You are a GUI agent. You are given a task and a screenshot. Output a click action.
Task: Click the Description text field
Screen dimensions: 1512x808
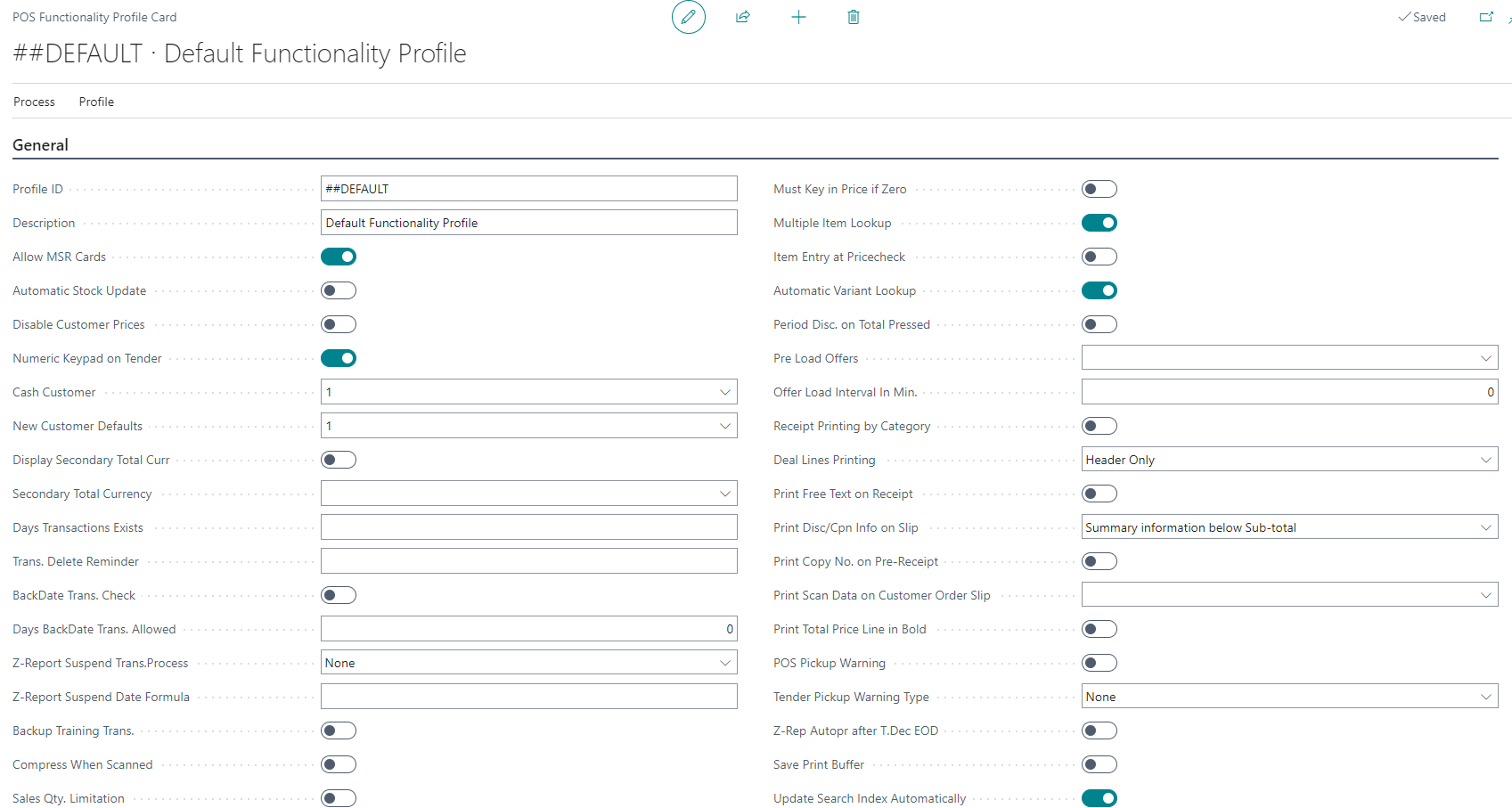[528, 223]
